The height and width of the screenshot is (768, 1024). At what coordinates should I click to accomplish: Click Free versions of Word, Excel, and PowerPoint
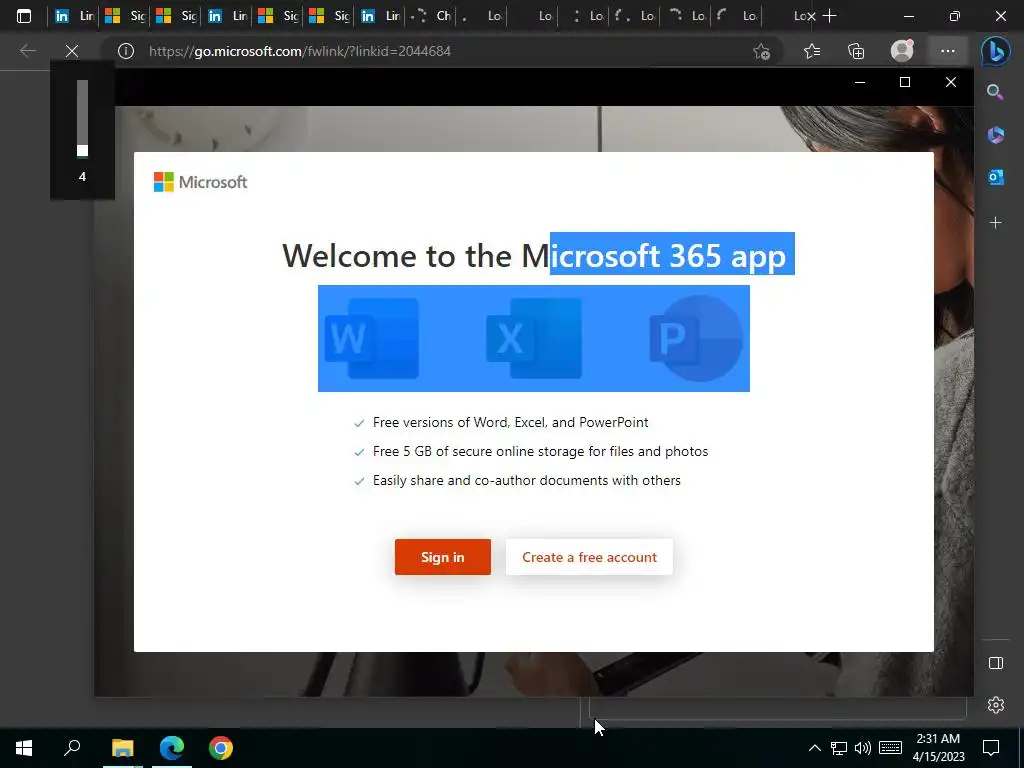[x=511, y=423]
